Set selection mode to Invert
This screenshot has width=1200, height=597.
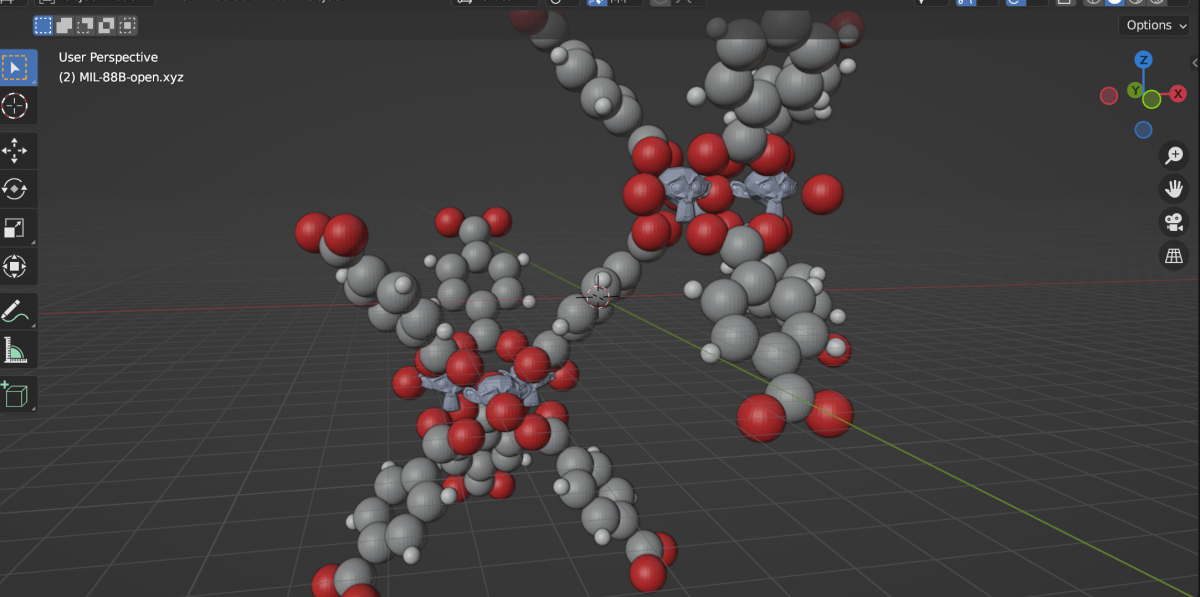[107, 25]
